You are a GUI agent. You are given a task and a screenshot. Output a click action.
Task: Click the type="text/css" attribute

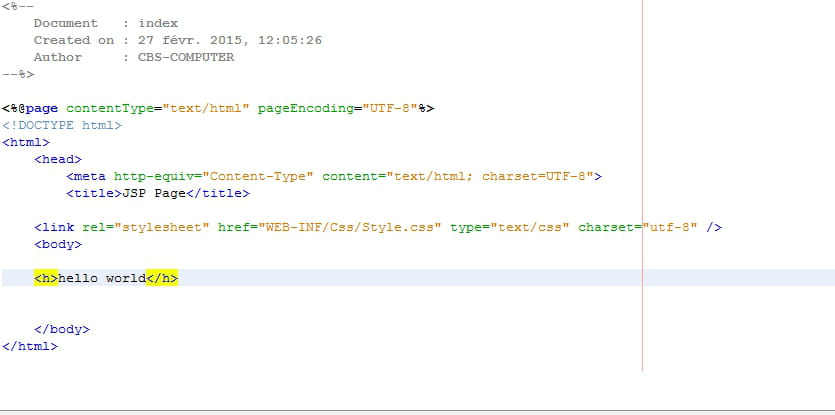[x=510, y=227]
